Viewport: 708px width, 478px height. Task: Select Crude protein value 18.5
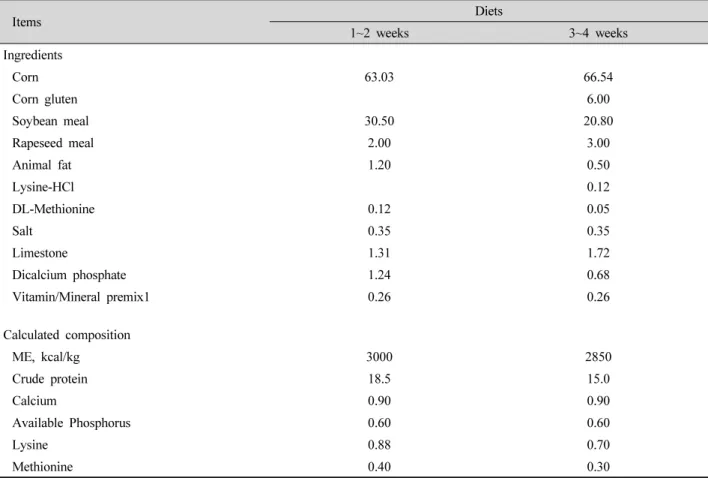click(379, 379)
